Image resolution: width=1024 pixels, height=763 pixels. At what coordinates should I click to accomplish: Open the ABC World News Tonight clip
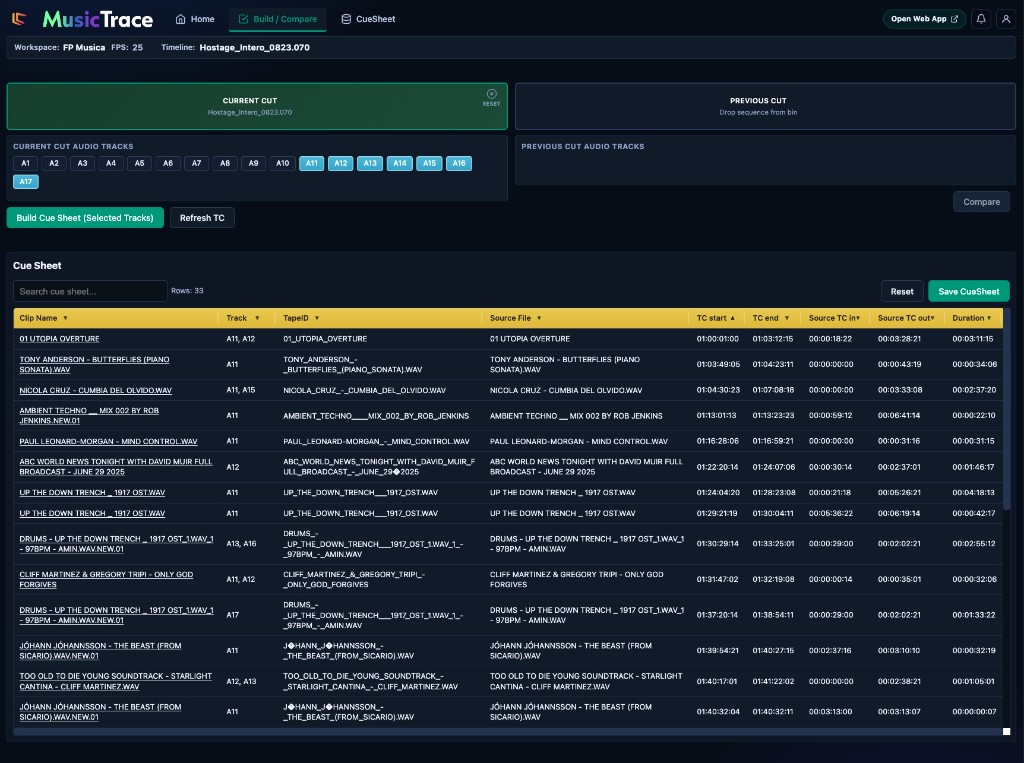(x=116, y=466)
